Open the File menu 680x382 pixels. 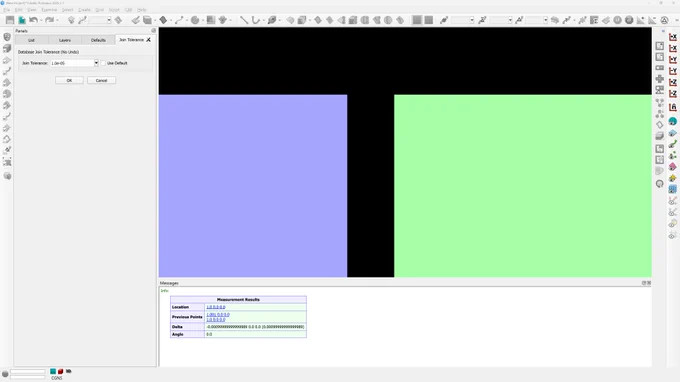[x=7, y=10]
